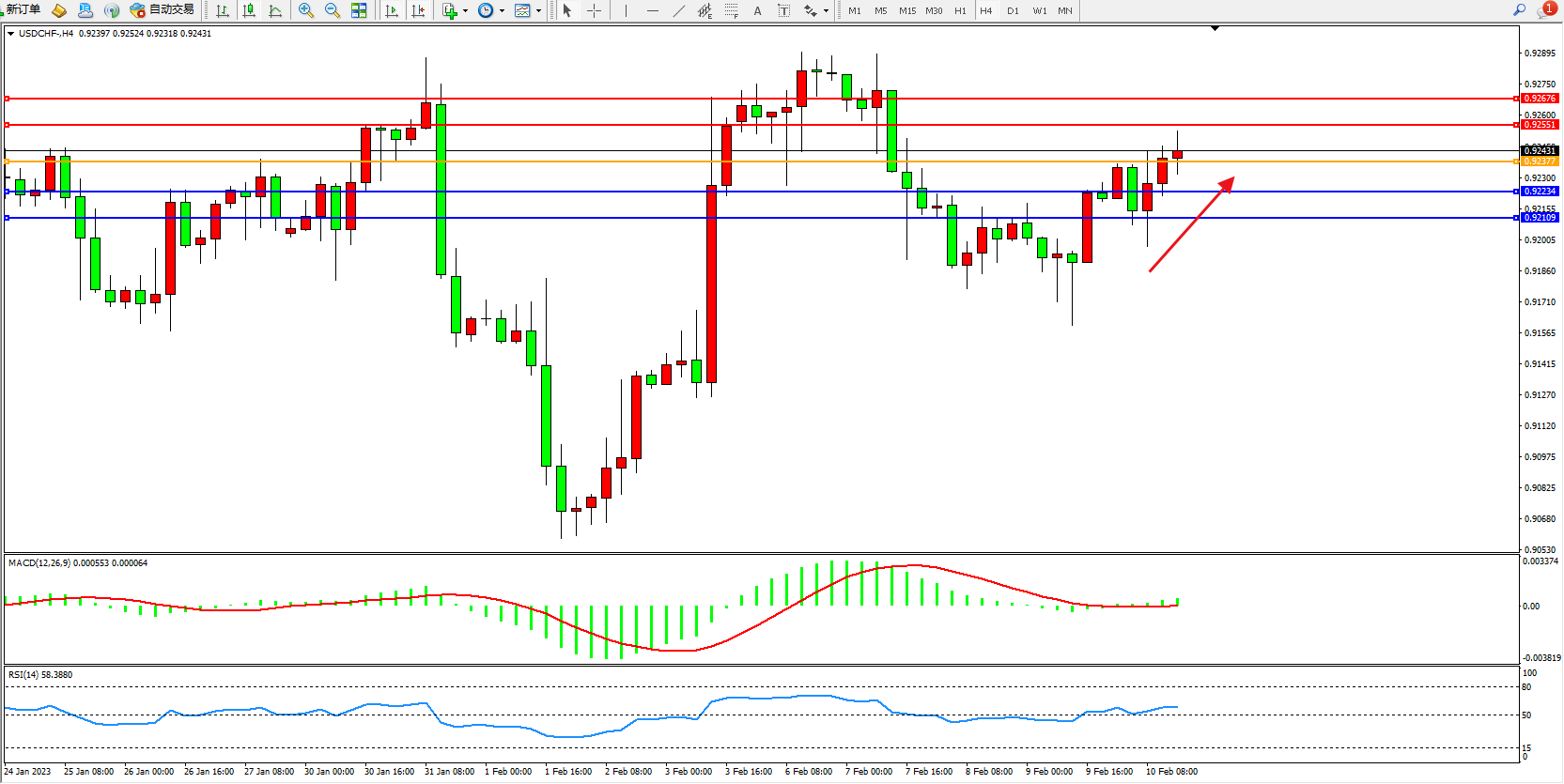The width and height of the screenshot is (1564, 784).
Task: Open notifications chat bubble with badge
Action: (1545, 10)
